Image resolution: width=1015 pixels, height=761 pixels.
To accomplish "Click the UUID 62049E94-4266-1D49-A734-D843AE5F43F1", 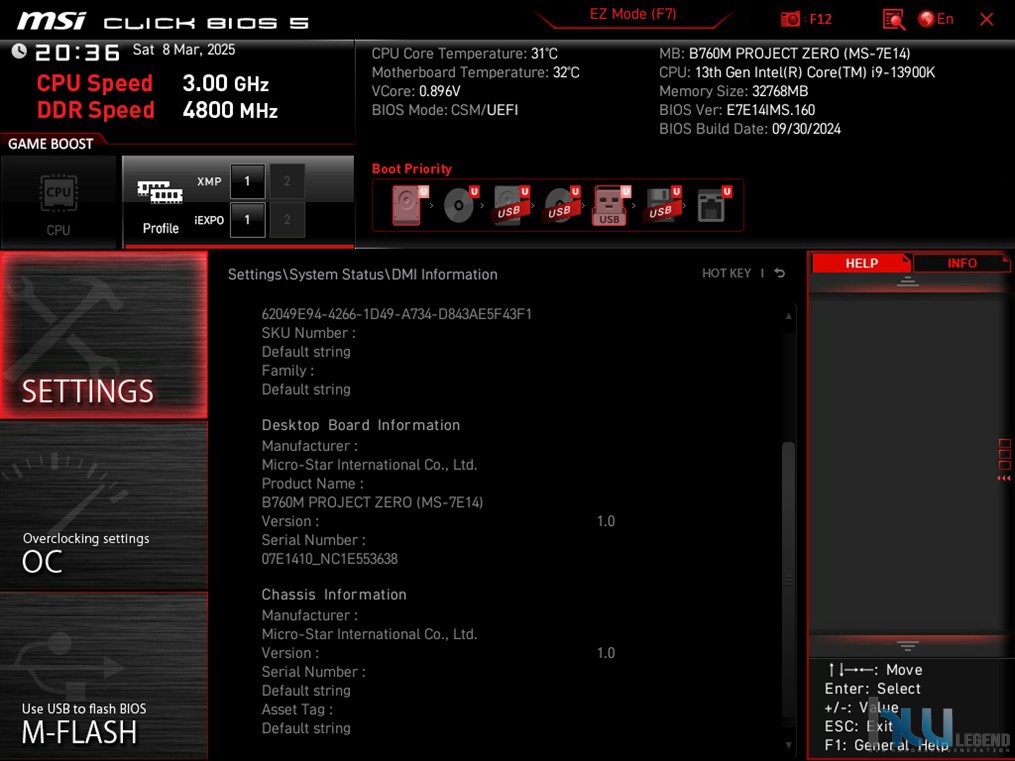I will point(396,314).
